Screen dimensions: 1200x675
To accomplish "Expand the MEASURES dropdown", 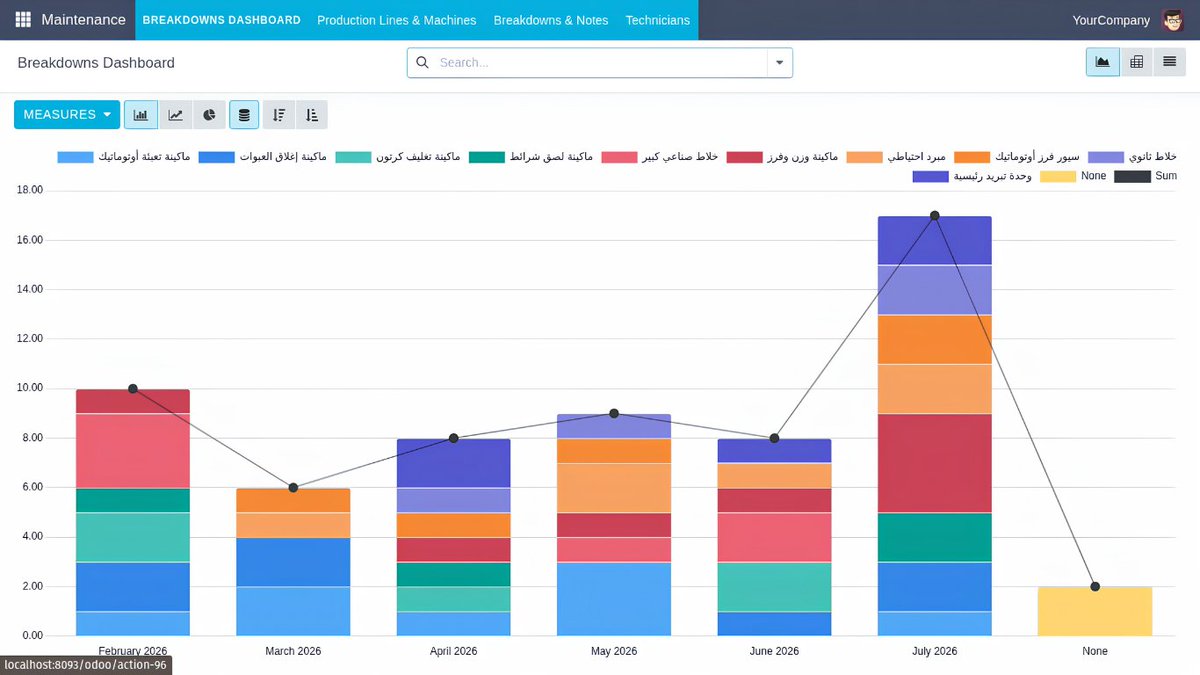I will click(x=67, y=115).
